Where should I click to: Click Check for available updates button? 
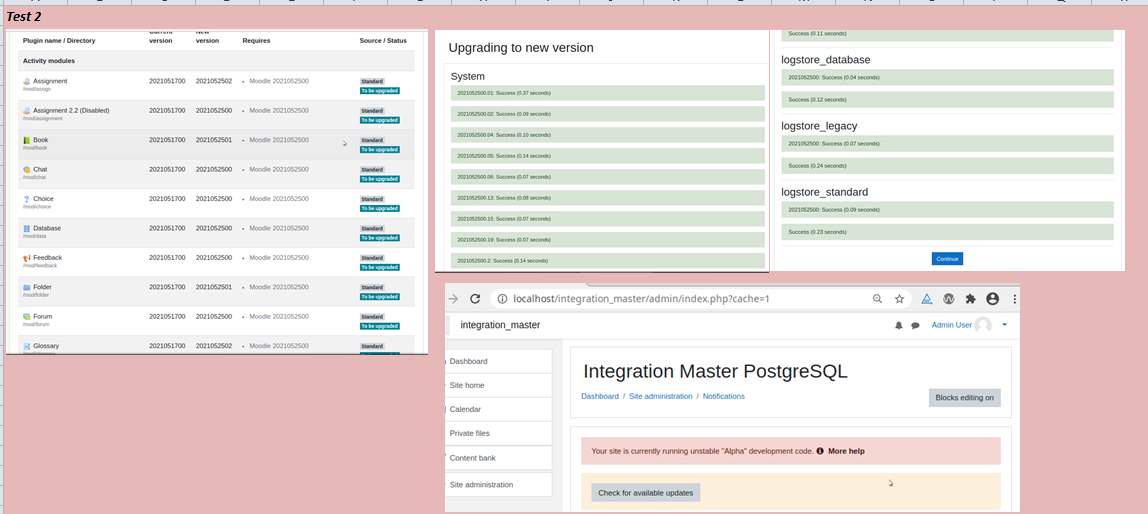[x=645, y=493]
